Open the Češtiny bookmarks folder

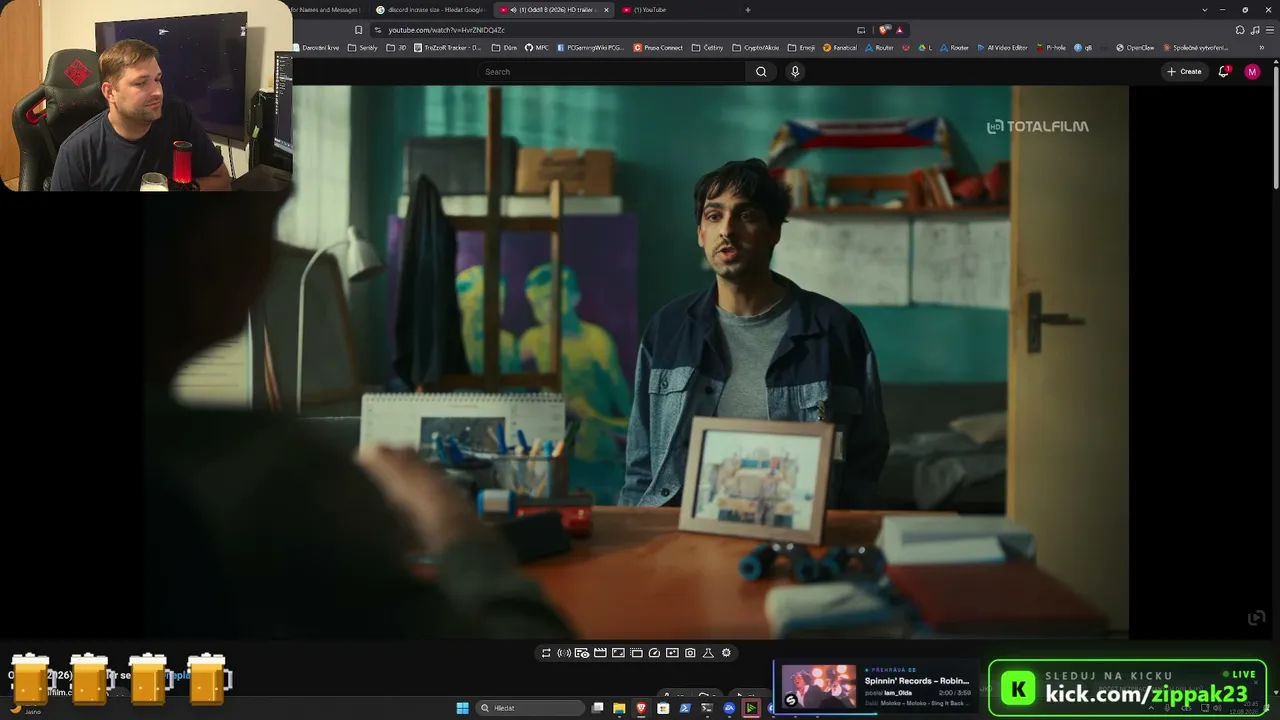point(708,47)
